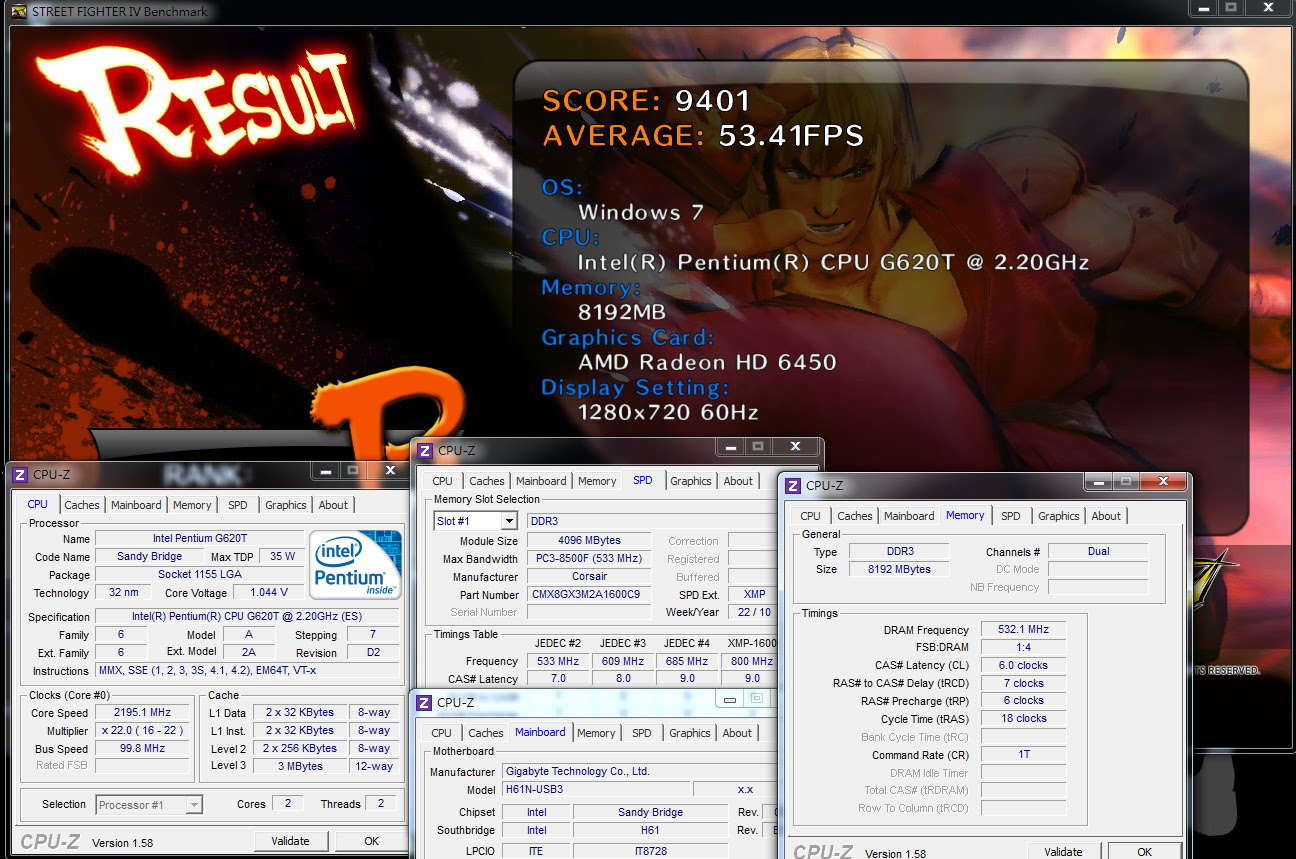Click the Street Fighter IV Benchmark title bar icon
Screen dimensions: 1296x859
coord(18,12)
